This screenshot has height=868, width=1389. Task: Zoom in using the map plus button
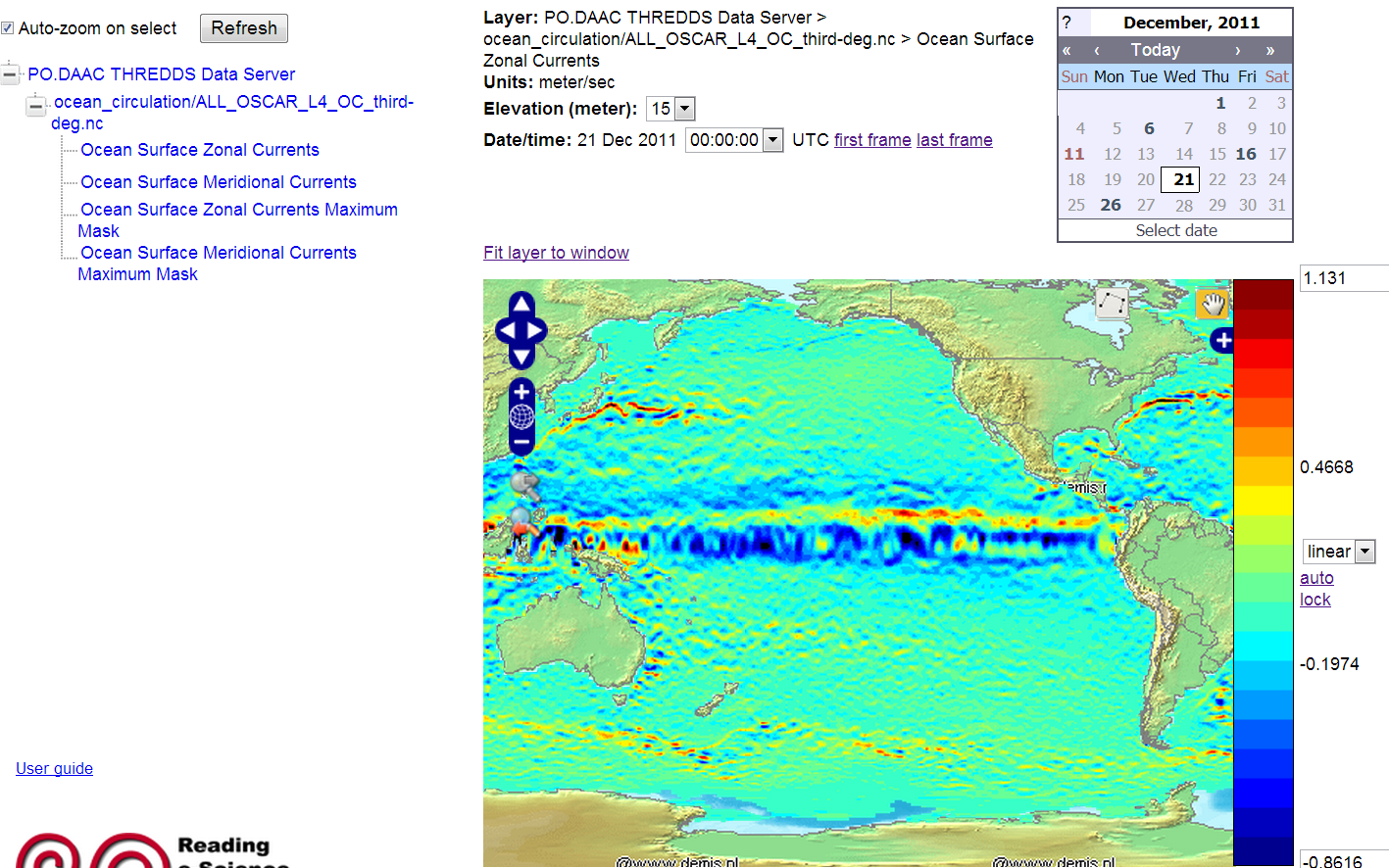click(x=521, y=392)
